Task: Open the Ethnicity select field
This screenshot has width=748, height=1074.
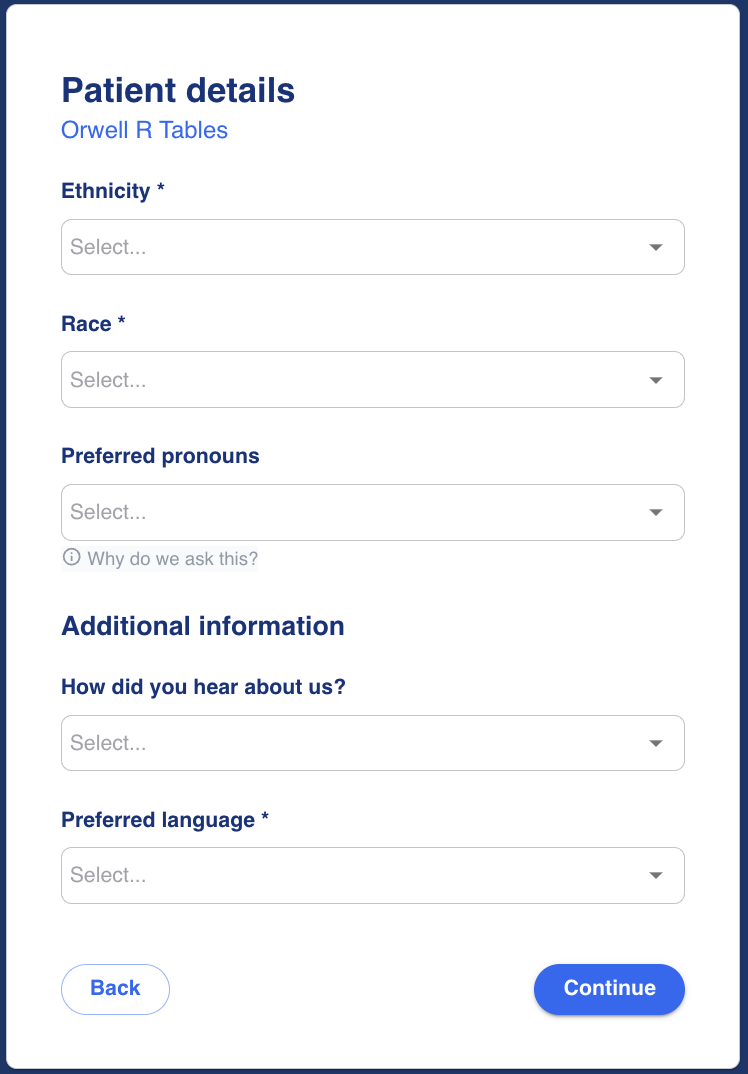Action: tap(350, 247)
